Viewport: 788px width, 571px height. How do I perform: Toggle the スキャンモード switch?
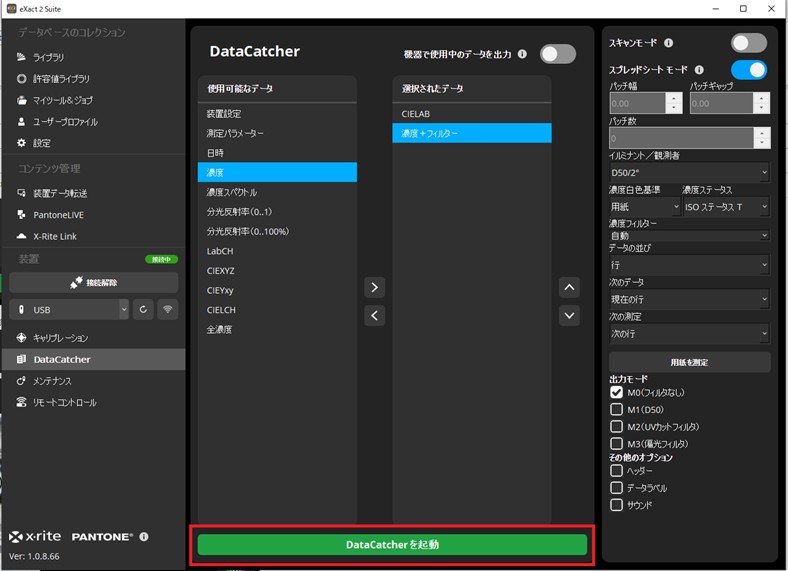(x=749, y=43)
